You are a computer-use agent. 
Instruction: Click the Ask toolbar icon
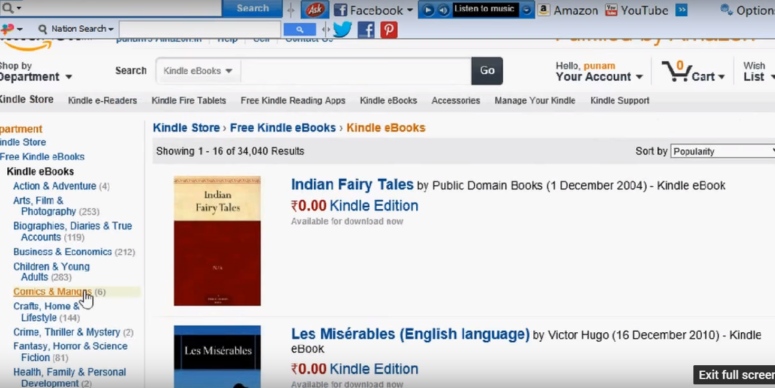click(x=315, y=9)
